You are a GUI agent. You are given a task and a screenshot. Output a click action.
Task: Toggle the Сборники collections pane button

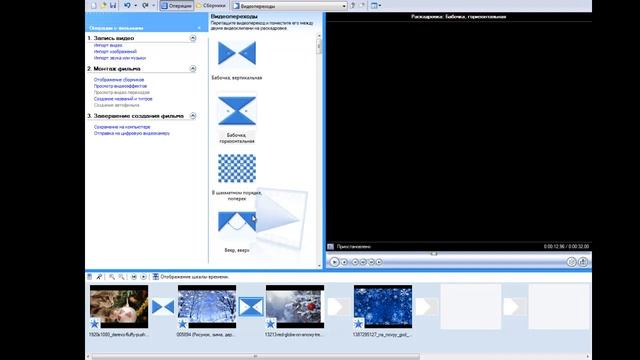[x=211, y=6]
